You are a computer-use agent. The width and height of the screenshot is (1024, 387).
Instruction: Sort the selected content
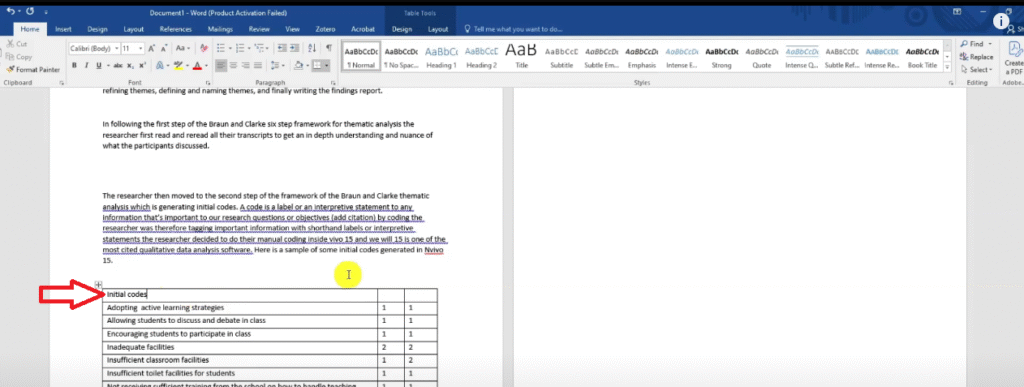coord(312,48)
